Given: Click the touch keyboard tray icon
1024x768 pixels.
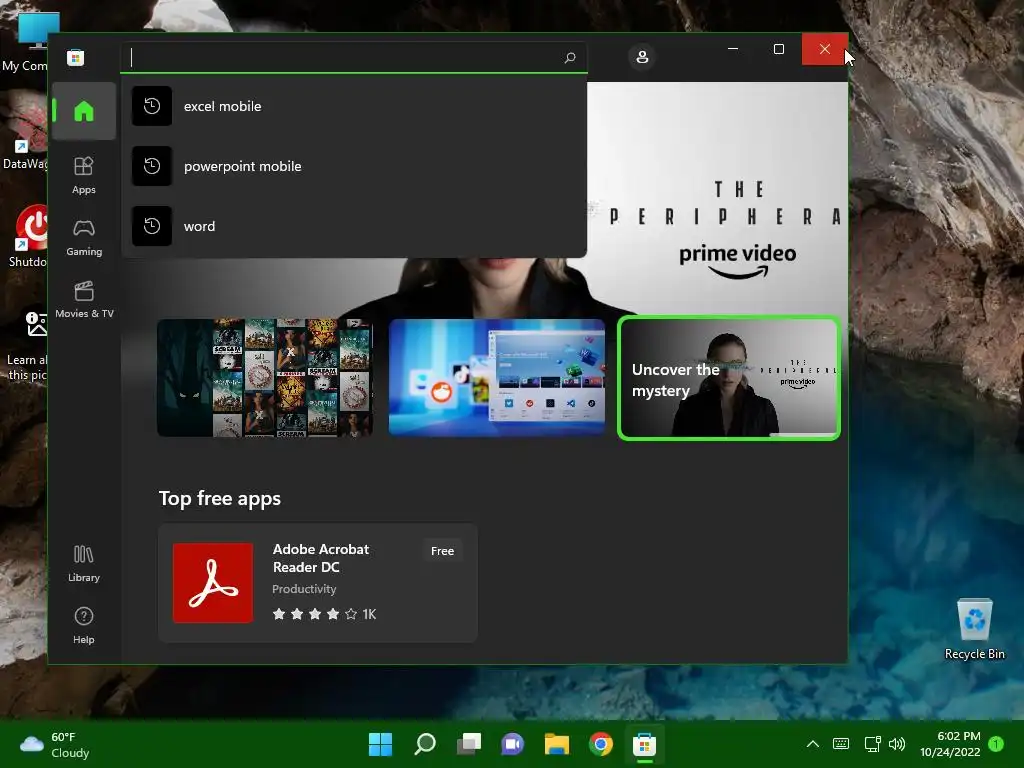Looking at the screenshot, I should click(x=840, y=744).
